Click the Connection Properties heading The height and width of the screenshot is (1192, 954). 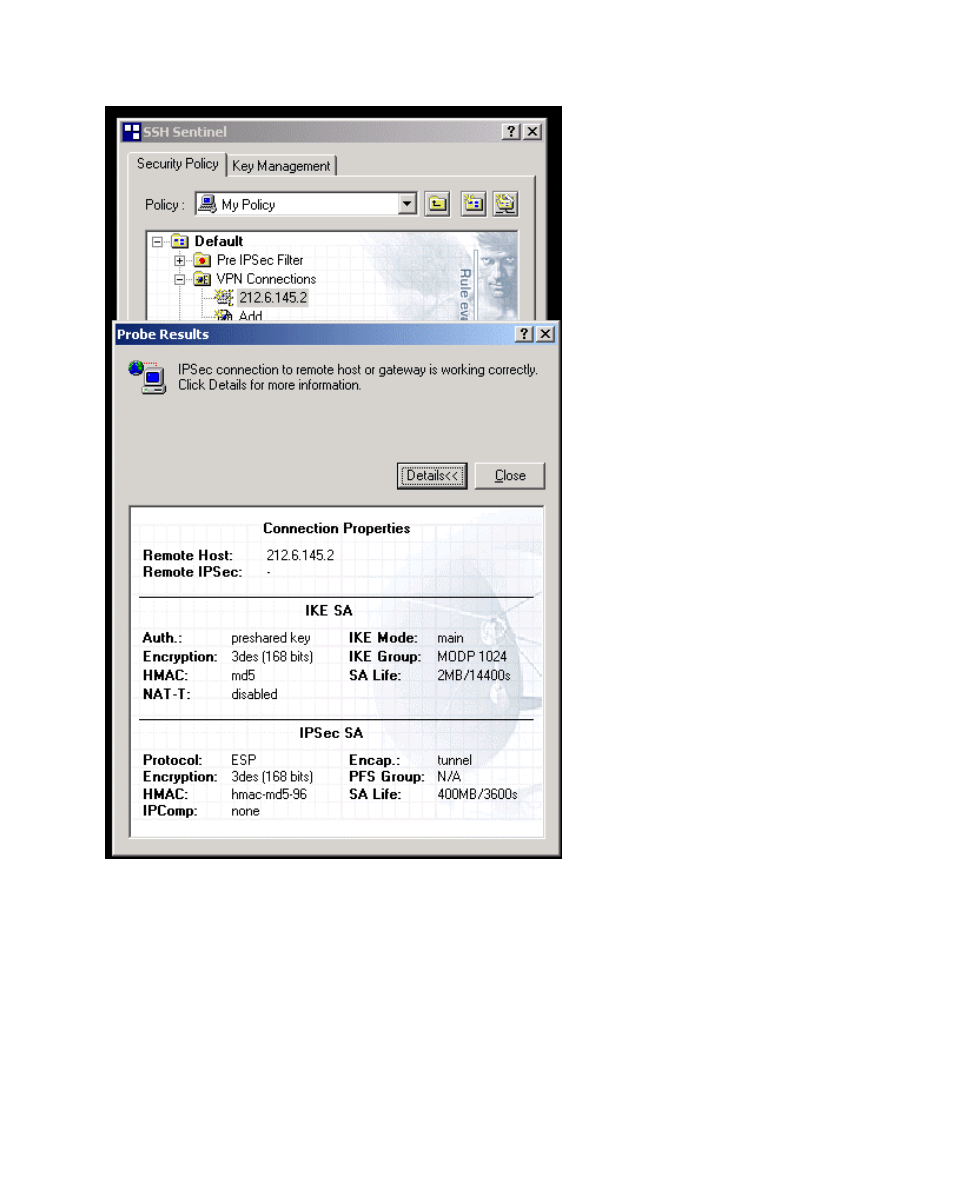click(337, 528)
